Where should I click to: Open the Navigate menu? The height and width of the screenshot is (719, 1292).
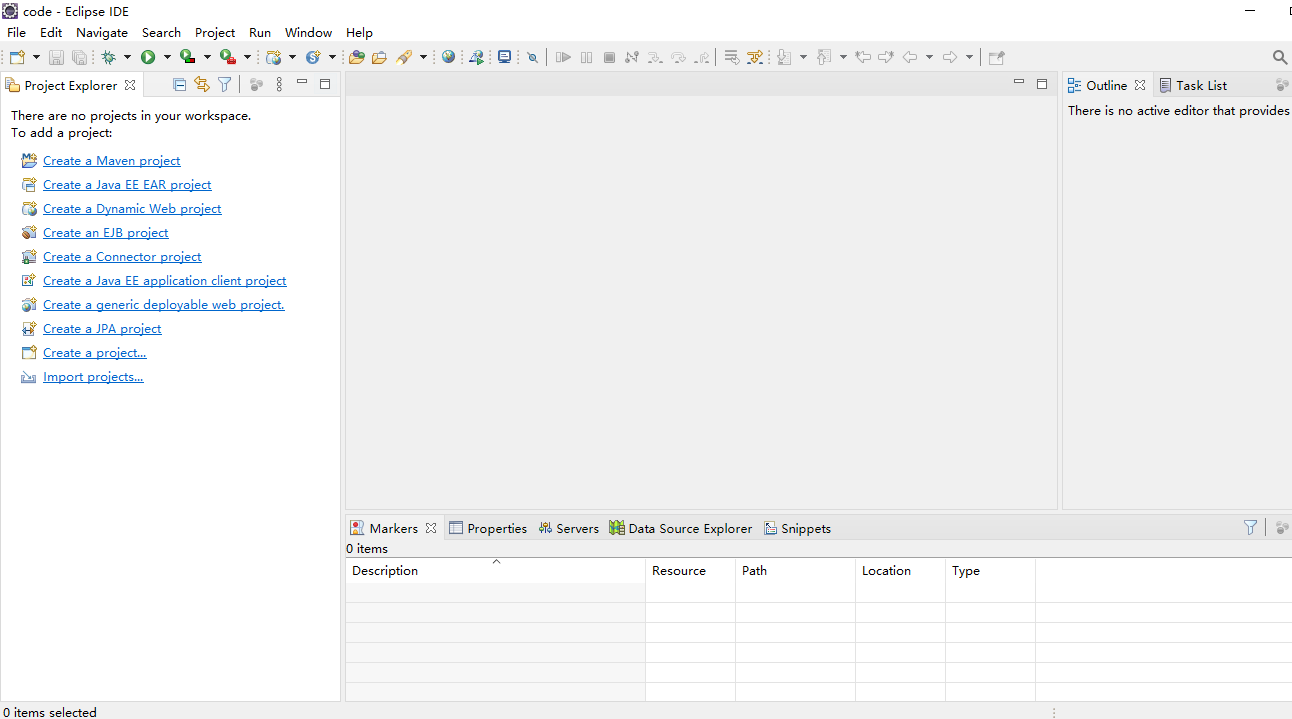pyautogui.click(x=102, y=32)
